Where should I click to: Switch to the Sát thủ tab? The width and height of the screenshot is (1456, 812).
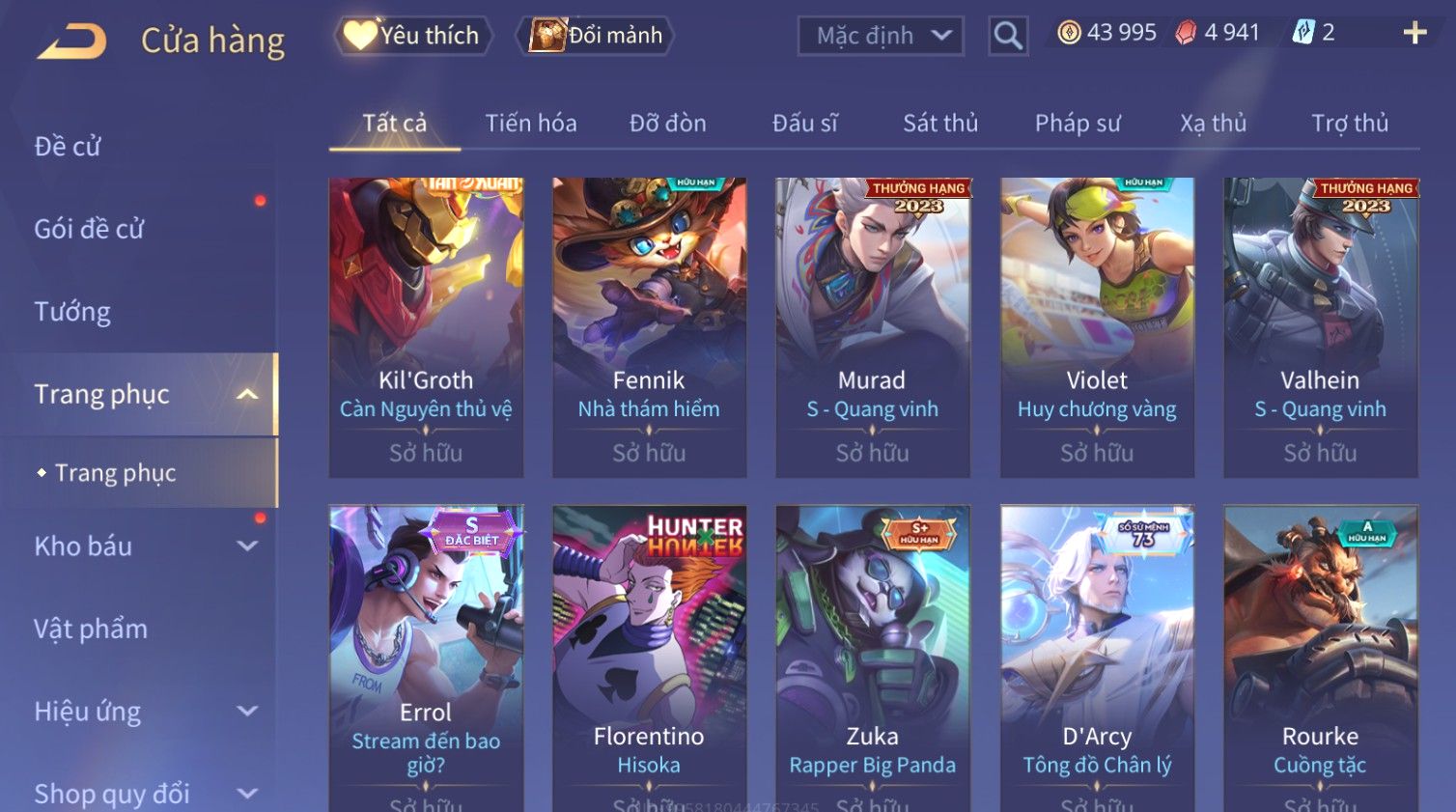pos(940,124)
